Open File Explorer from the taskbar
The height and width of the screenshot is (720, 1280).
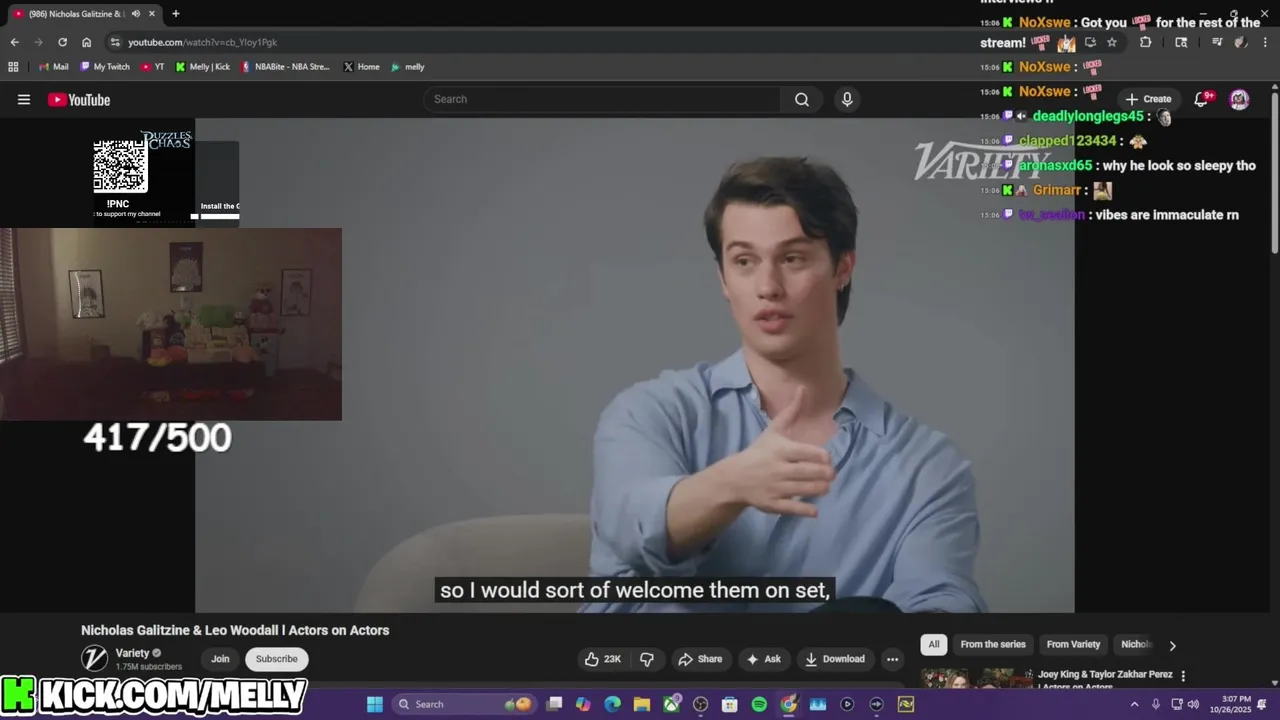[641, 704]
